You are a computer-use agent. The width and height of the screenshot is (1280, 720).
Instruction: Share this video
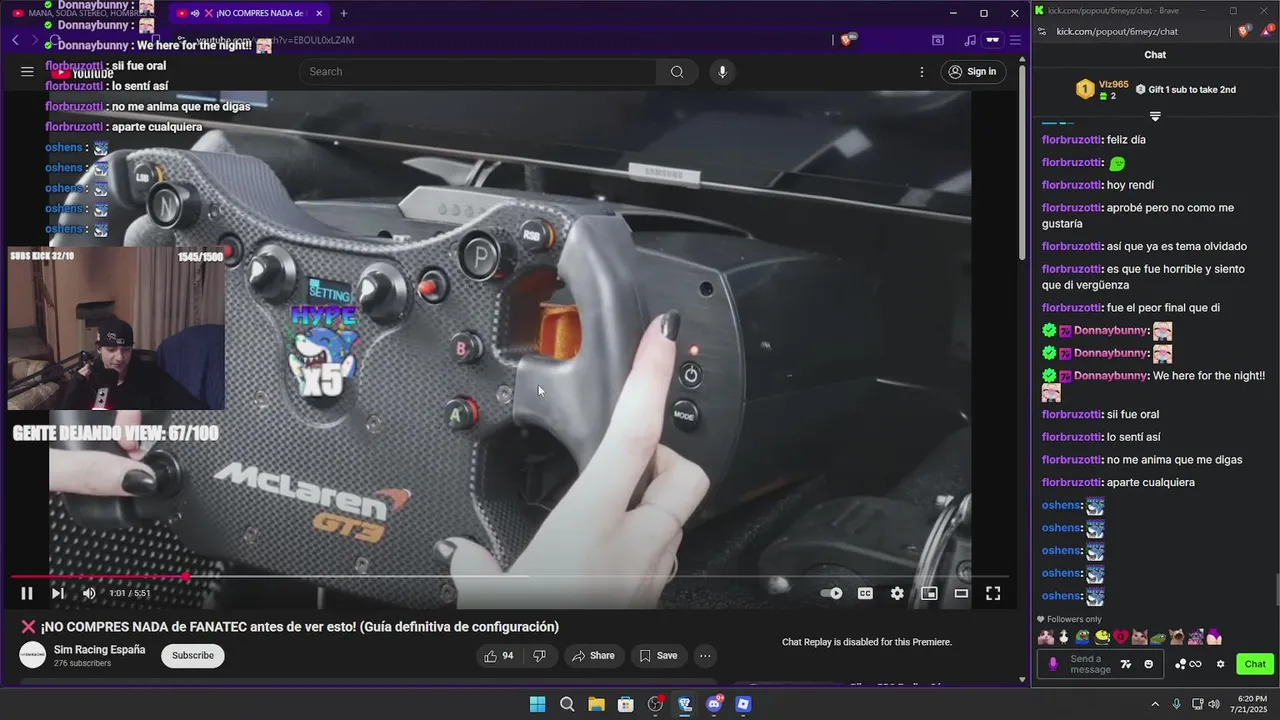[593, 656]
